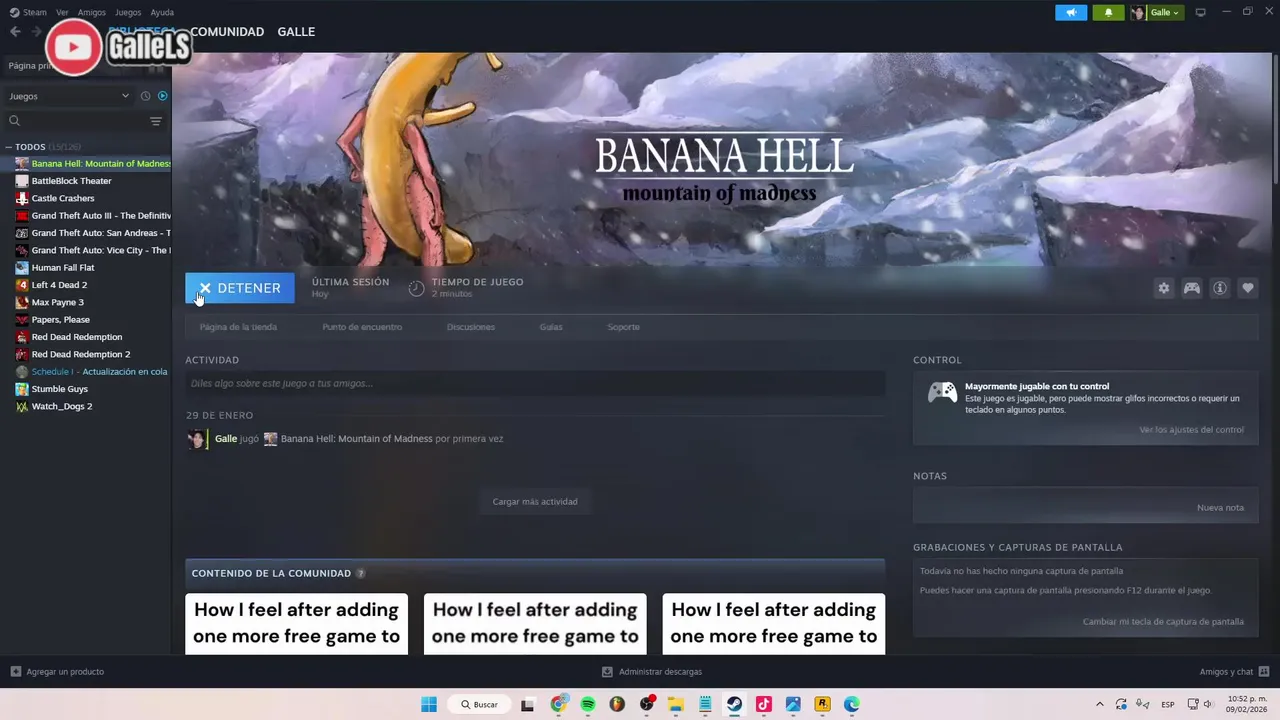The image size is (1280, 720).
Task: Open the Steam announcements megaphone button
Action: click(1071, 13)
